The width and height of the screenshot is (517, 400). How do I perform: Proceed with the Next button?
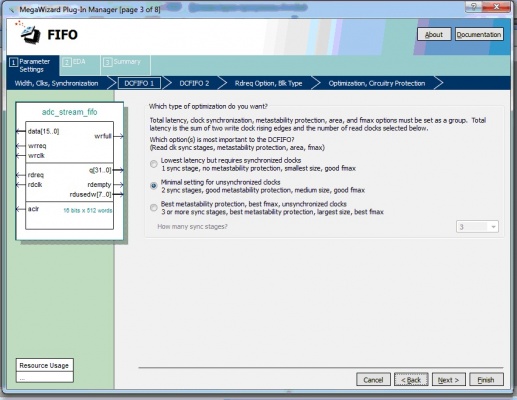449,380
